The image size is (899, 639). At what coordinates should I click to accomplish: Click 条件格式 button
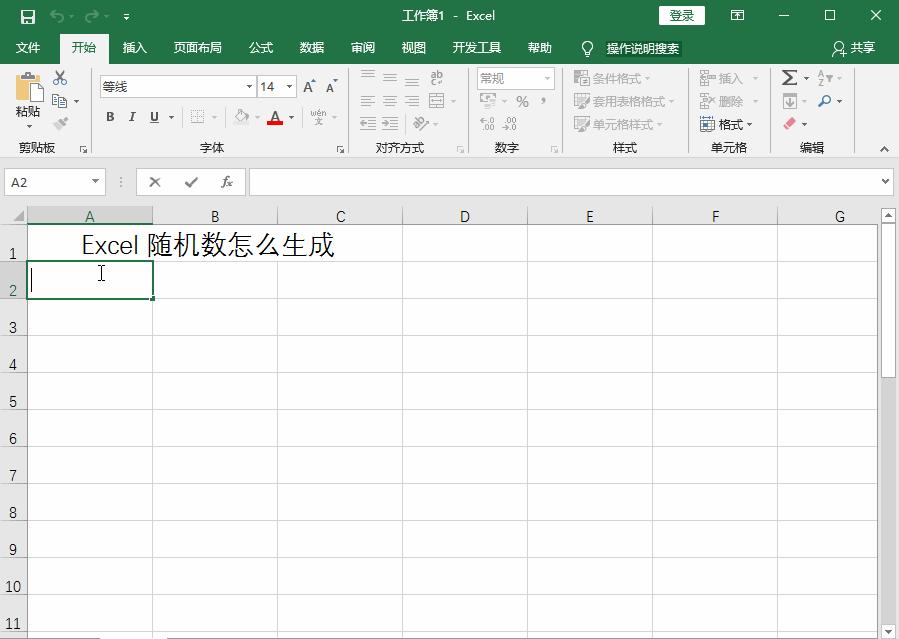[612, 78]
